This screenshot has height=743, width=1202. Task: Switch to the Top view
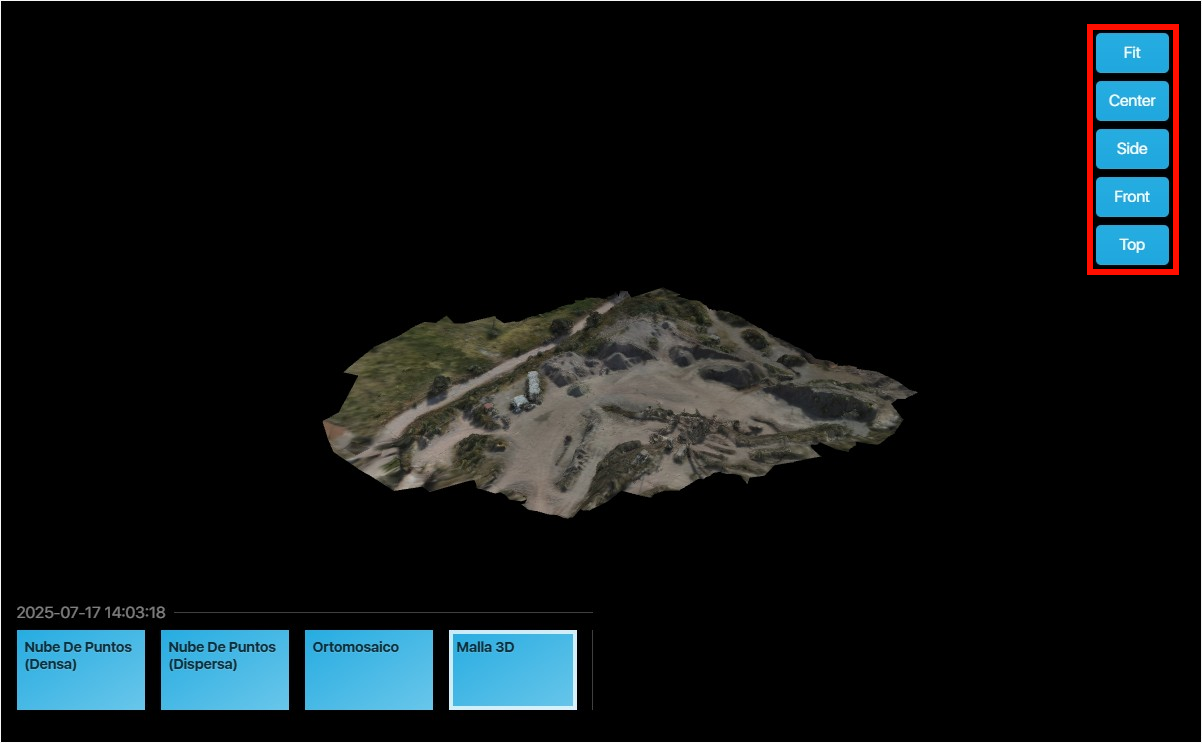[x=1132, y=245]
